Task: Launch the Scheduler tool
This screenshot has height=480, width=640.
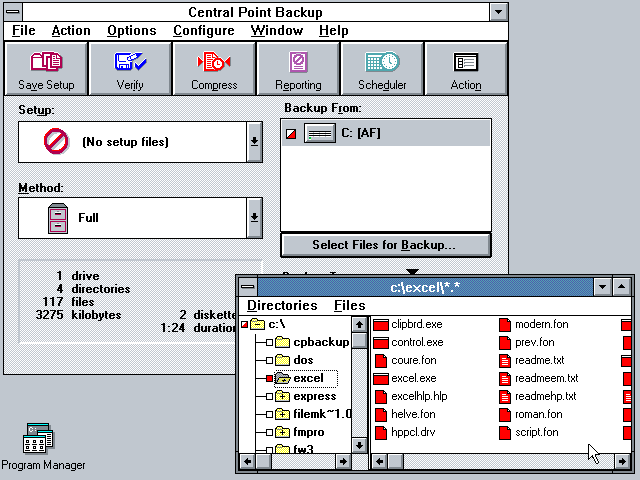Action: (382, 69)
